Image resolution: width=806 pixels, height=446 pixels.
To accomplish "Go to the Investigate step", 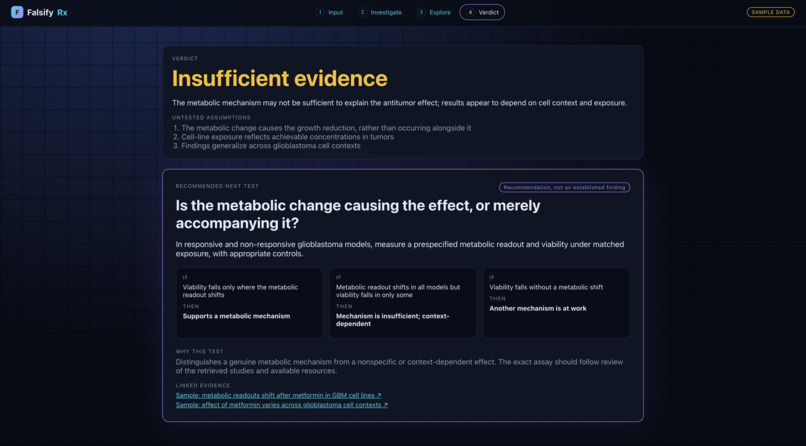I will (x=380, y=12).
